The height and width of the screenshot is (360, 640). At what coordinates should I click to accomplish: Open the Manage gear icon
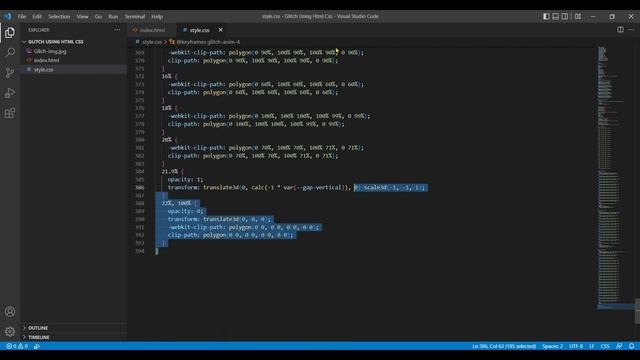[10, 331]
